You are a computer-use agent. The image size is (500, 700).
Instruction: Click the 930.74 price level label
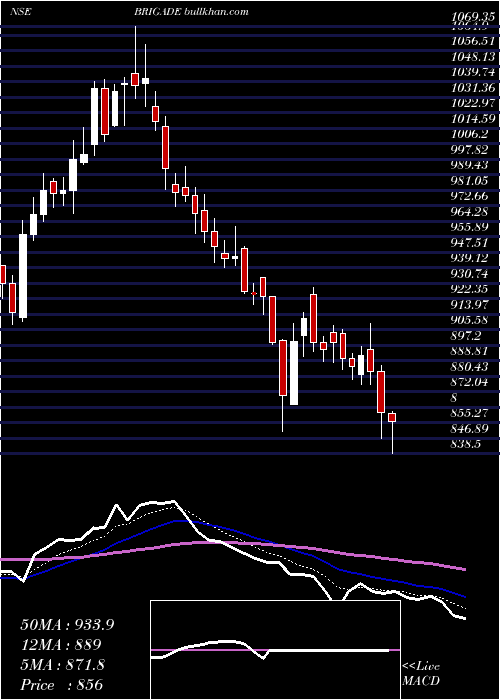[470, 274]
